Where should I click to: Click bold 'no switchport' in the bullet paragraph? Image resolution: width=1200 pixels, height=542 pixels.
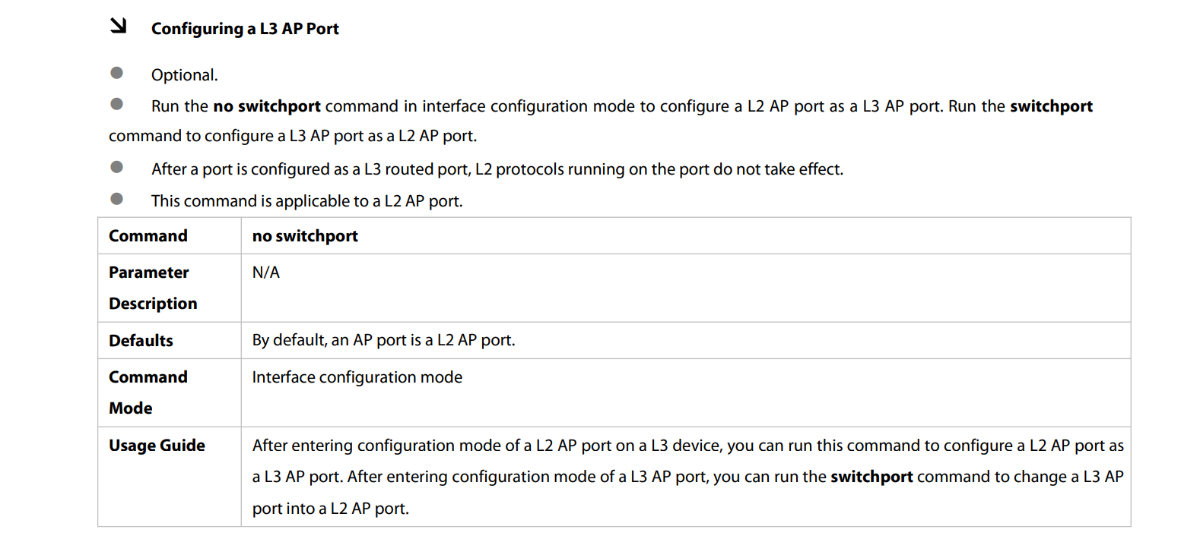point(267,106)
